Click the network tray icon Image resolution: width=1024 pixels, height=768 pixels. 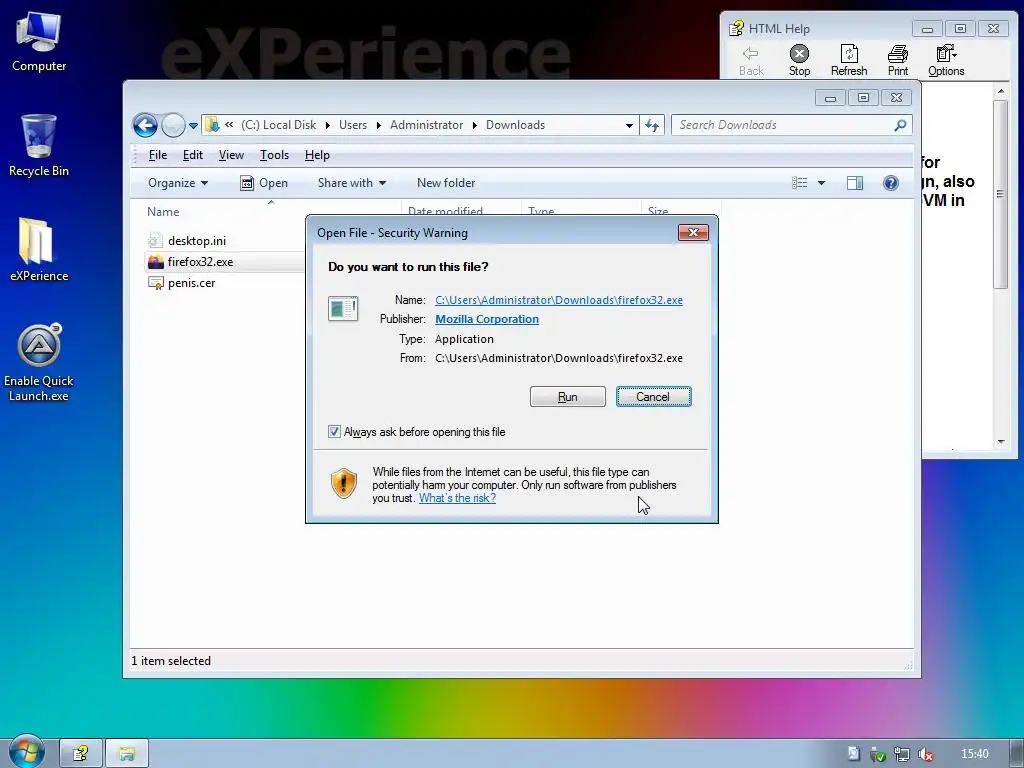[902, 754]
